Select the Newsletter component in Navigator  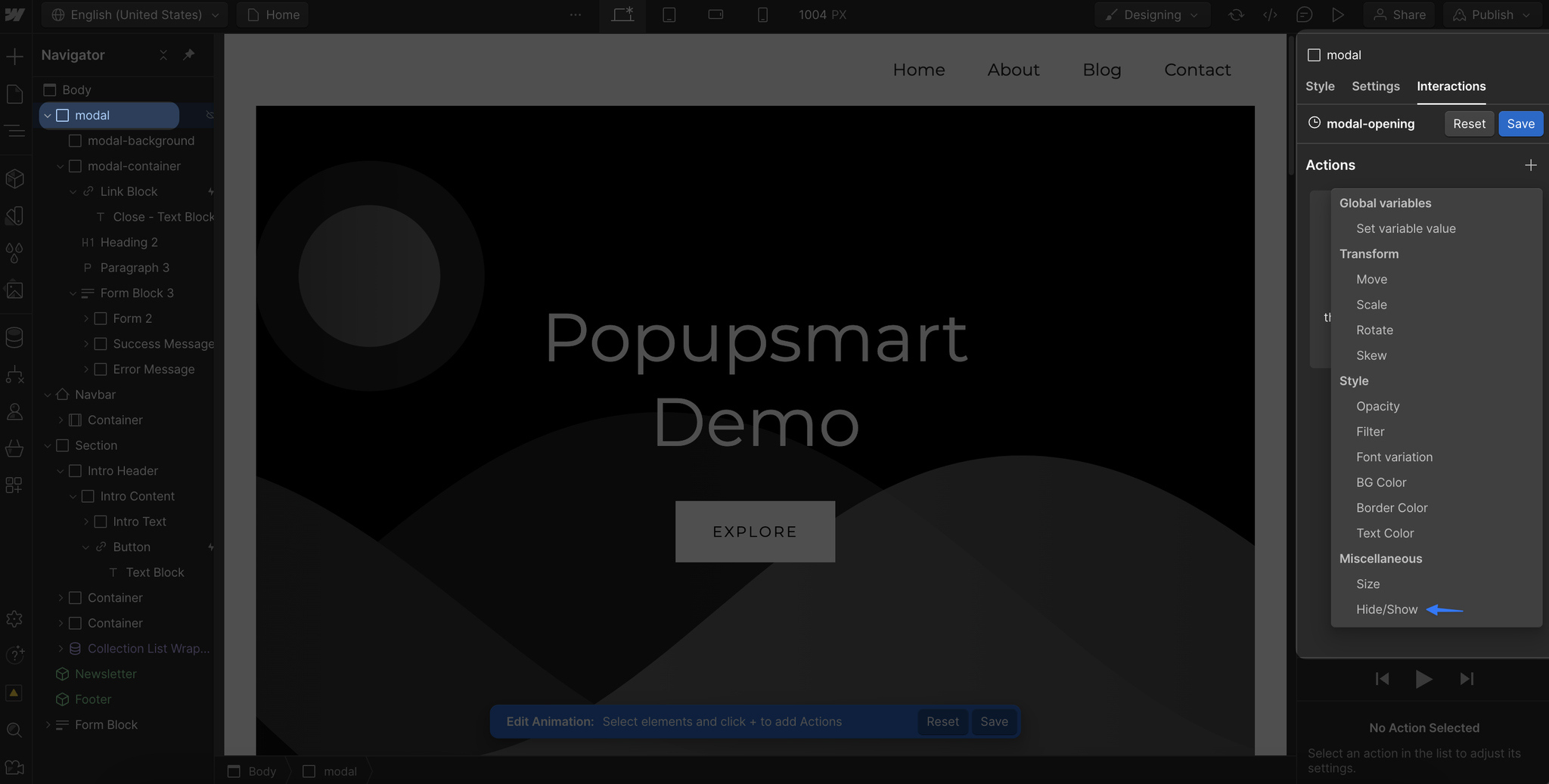pyautogui.click(x=106, y=674)
